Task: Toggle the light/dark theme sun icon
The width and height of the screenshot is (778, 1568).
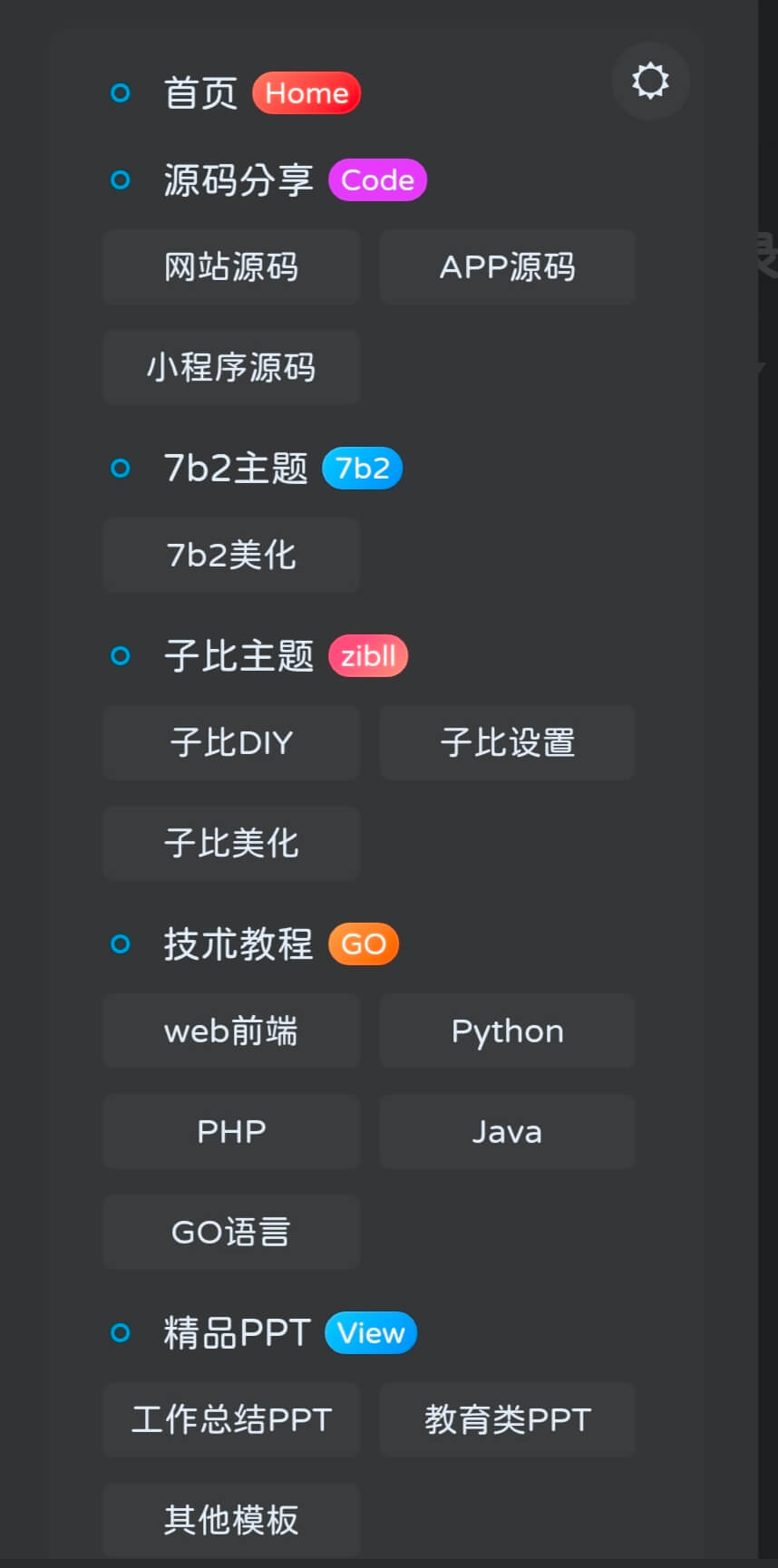Action: coord(650,82)
